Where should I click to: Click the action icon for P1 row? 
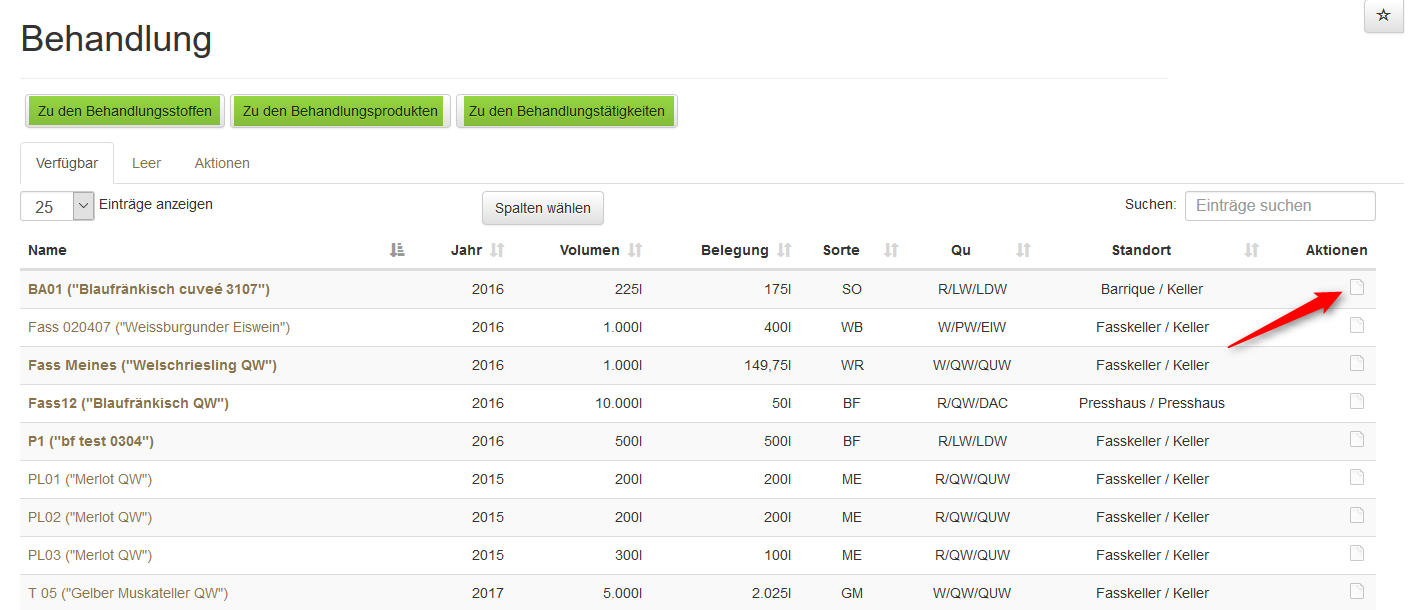[x=1357, y=440]
